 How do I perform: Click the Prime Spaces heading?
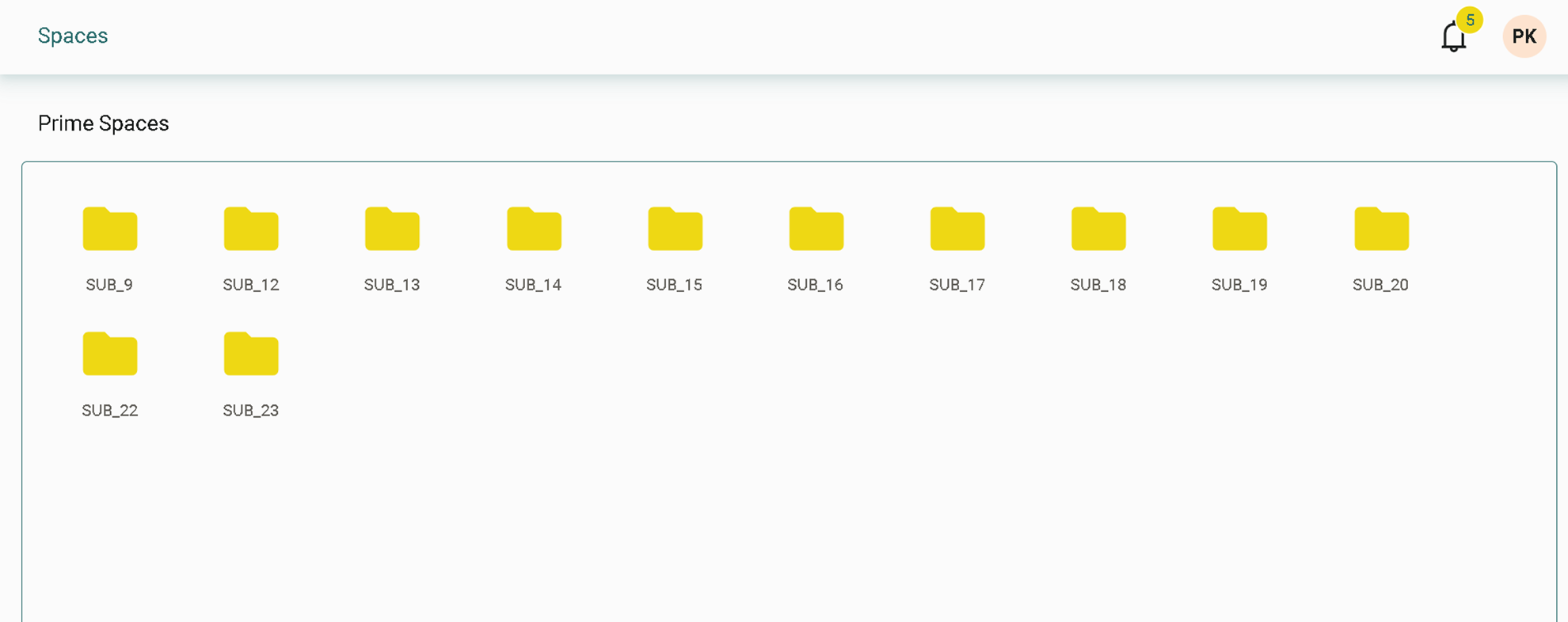[x=104, y=123]
